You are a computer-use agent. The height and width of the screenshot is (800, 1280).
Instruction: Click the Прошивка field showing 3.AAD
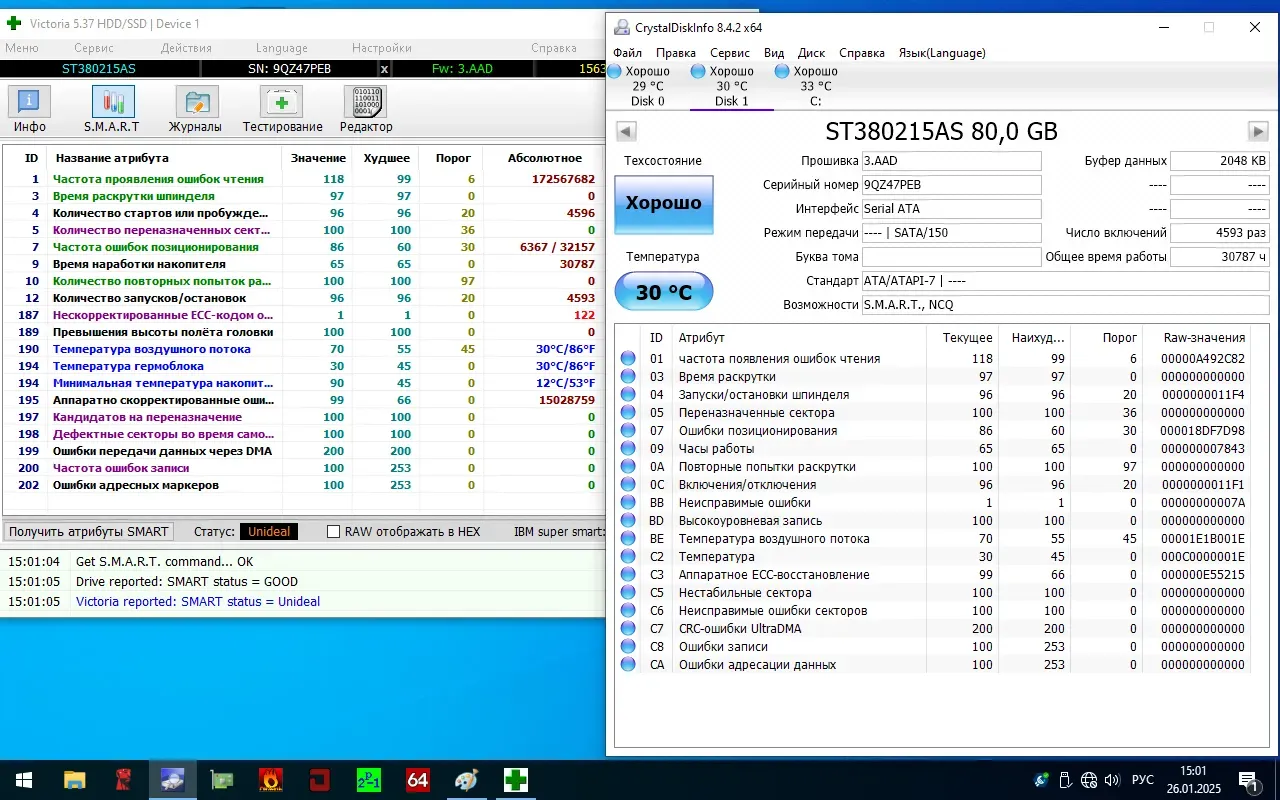click(x=951, y=161)
